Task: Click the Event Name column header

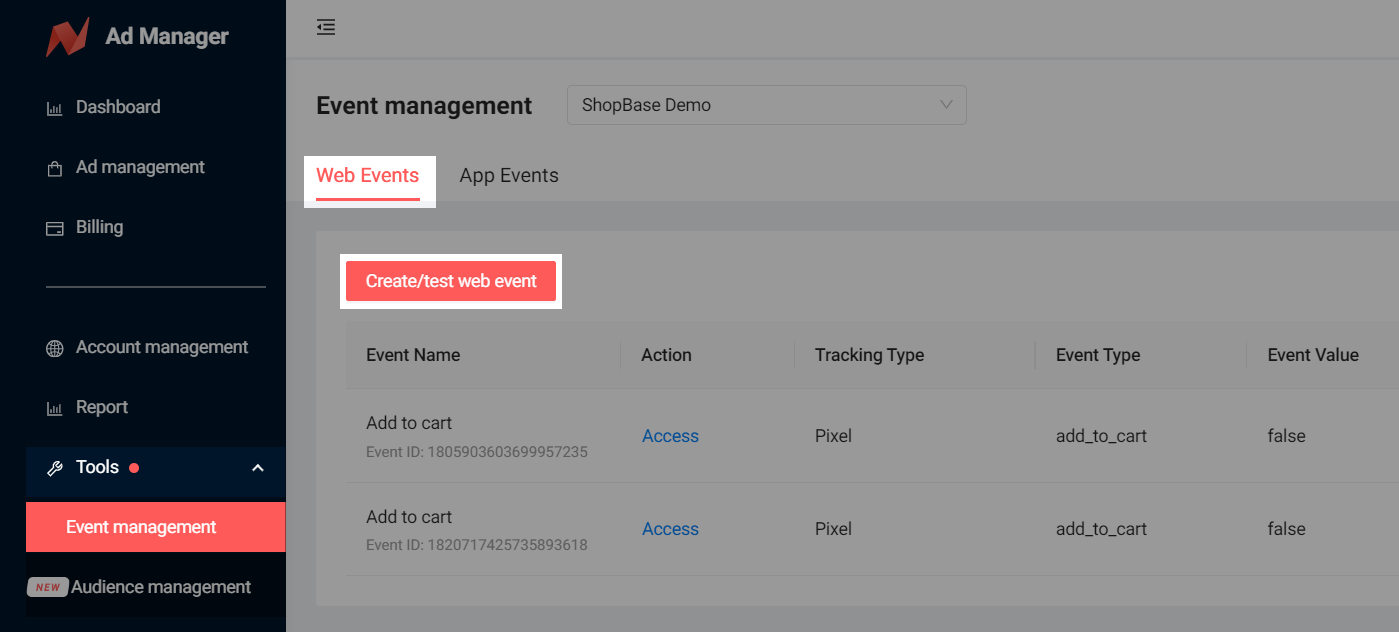Action: click(413, 355)
